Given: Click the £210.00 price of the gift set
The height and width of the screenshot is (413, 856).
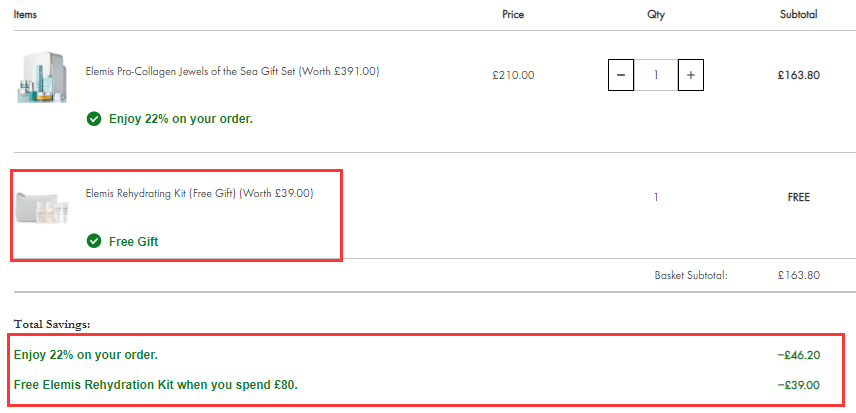Looking at the screenshot, I should [513, 75].
